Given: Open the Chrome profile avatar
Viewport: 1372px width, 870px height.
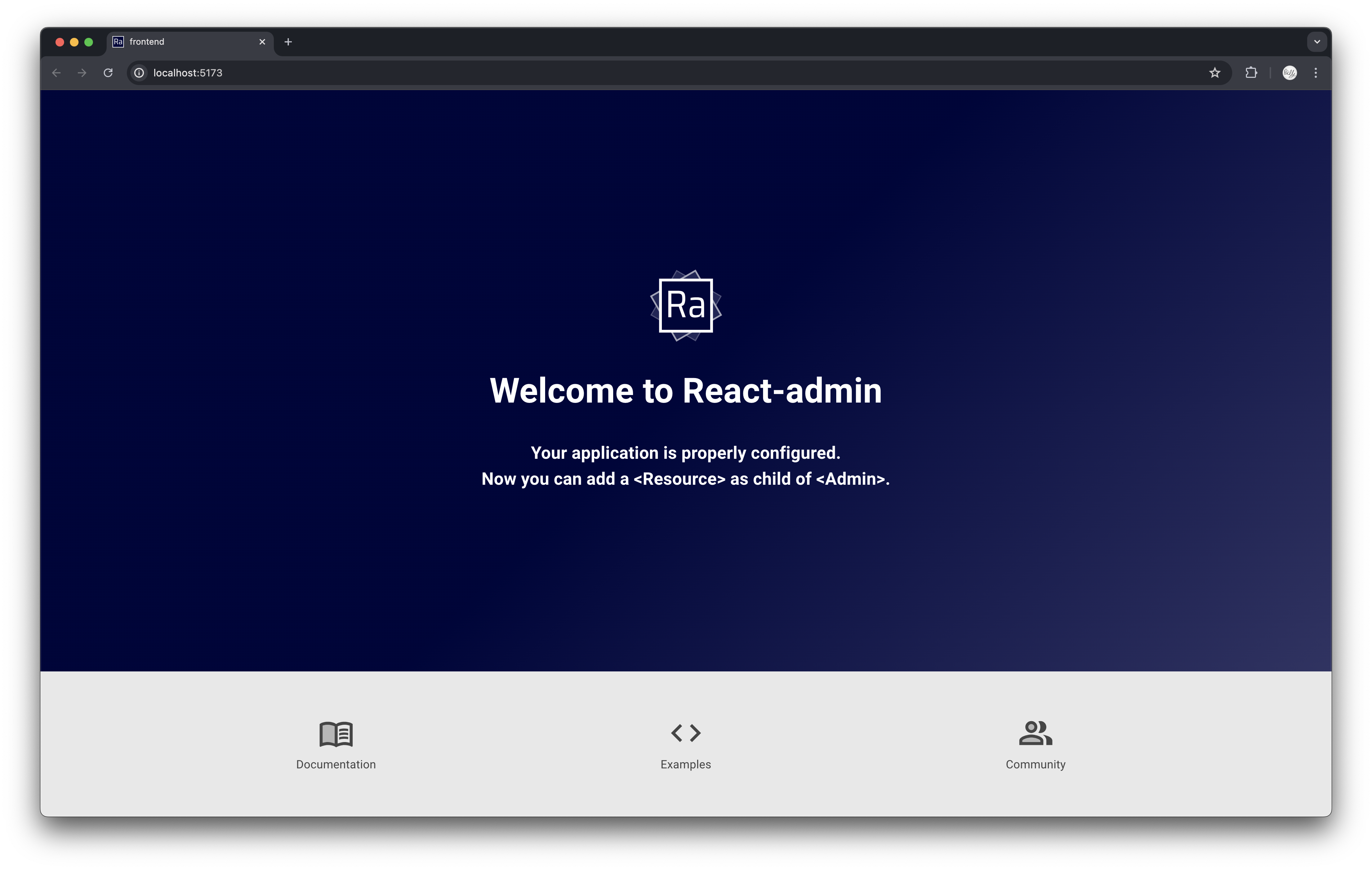Looking at the screenshot, I should (x=1289, y=72).
